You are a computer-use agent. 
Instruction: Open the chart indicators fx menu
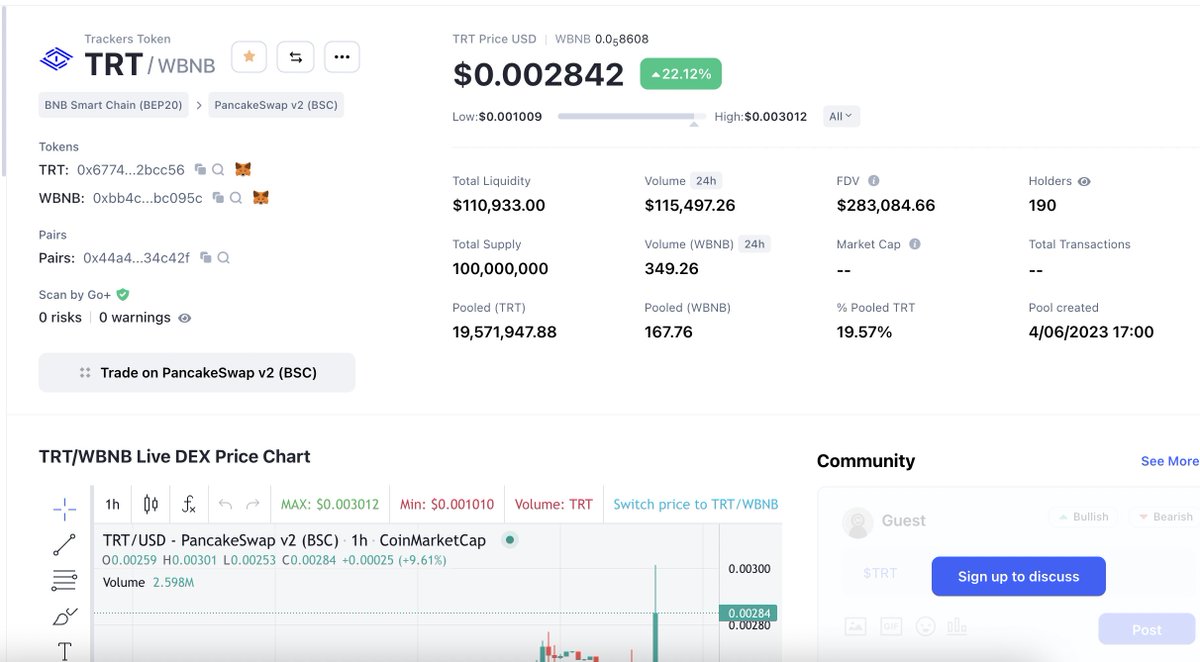(188, 504)
